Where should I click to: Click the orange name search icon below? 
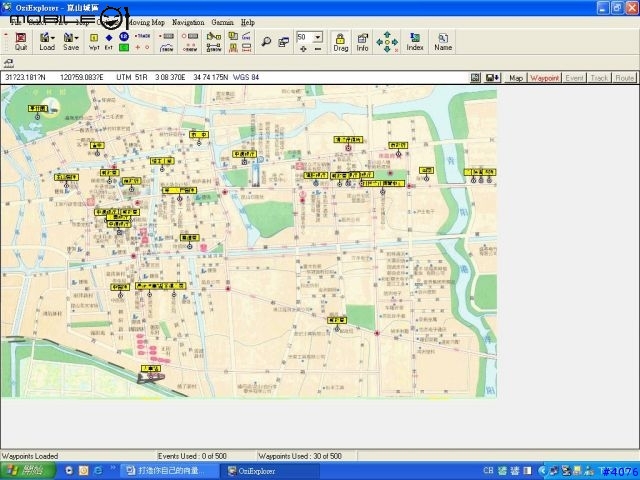(x=233, y=48)
